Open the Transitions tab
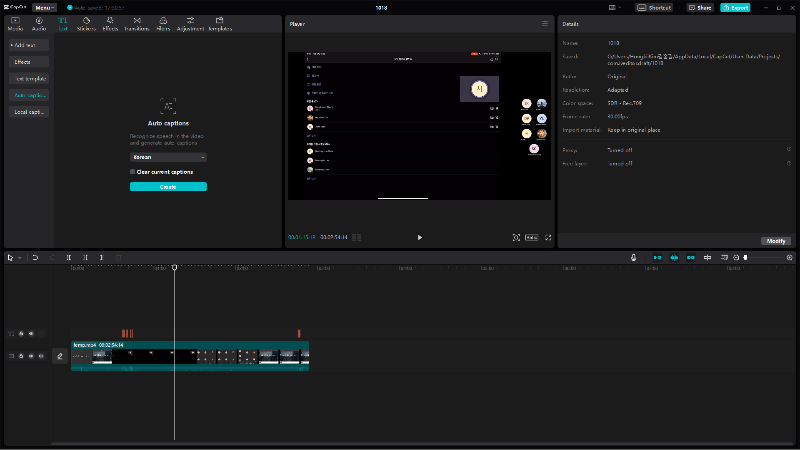 (x=137, y=24)
